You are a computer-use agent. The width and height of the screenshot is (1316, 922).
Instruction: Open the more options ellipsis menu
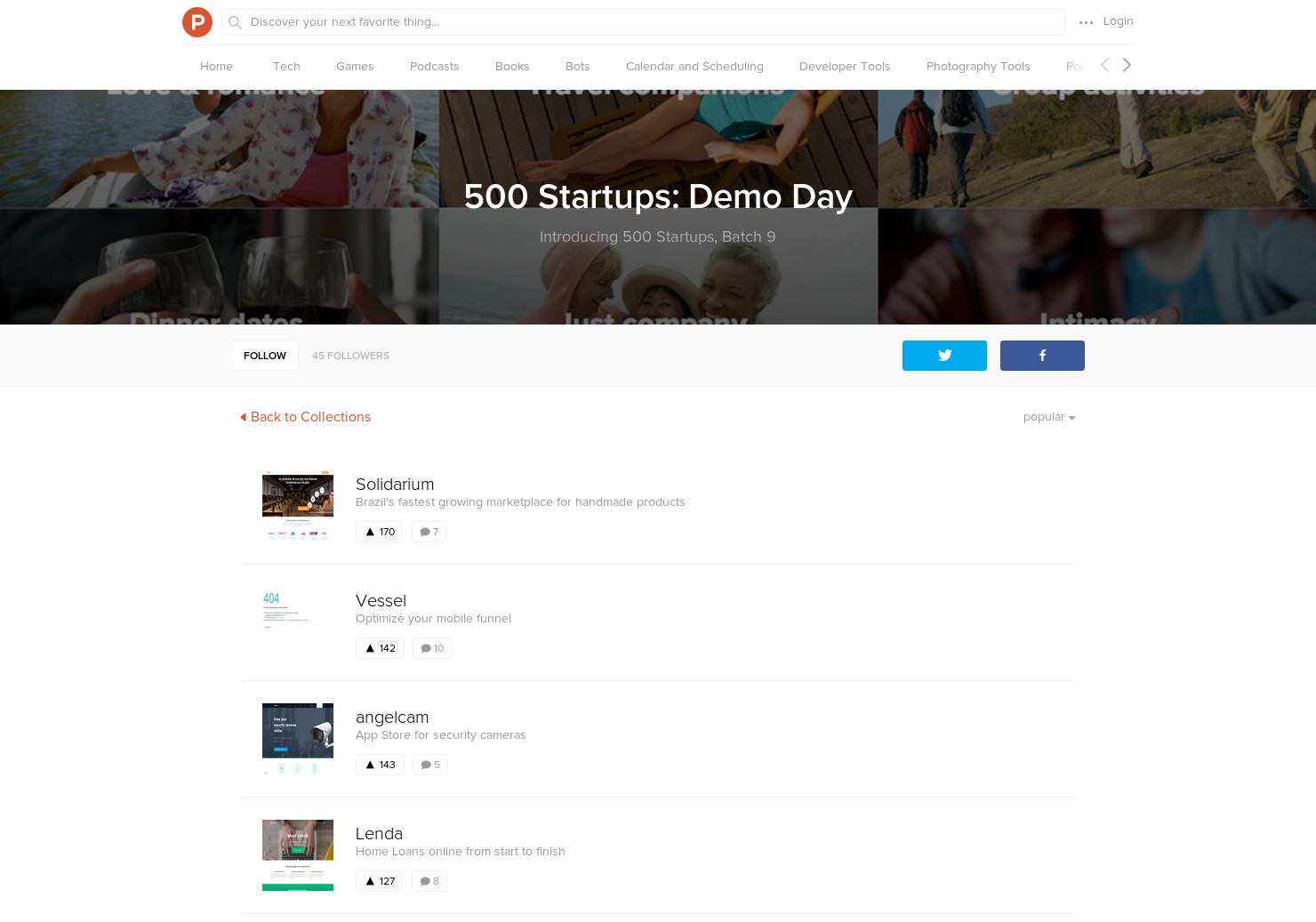pos(1086,21)
